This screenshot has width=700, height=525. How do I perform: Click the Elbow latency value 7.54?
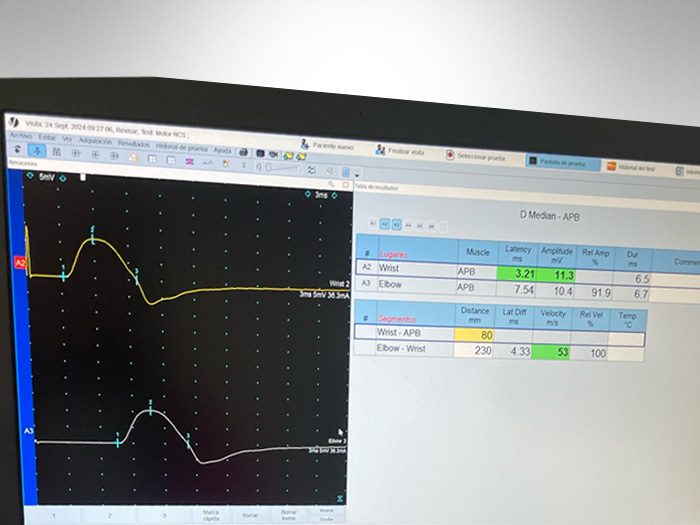pos(516,289)
